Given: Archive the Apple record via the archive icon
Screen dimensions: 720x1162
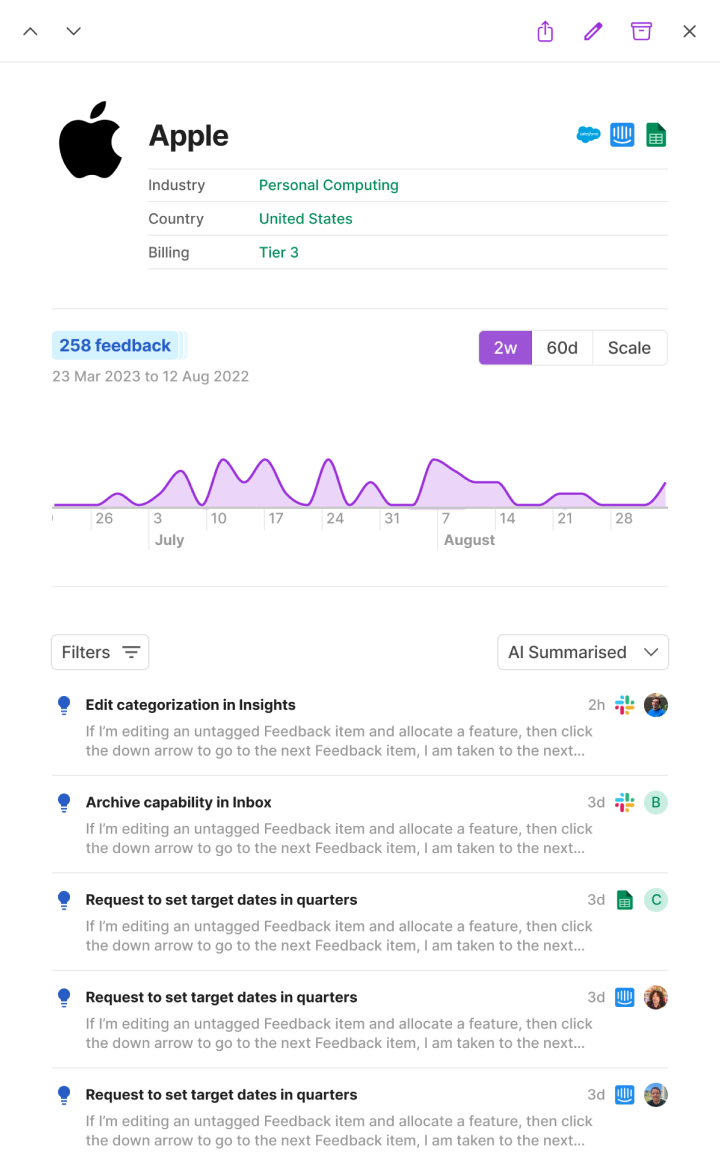Looking at the screenshot, I should (x=641, y=31).
